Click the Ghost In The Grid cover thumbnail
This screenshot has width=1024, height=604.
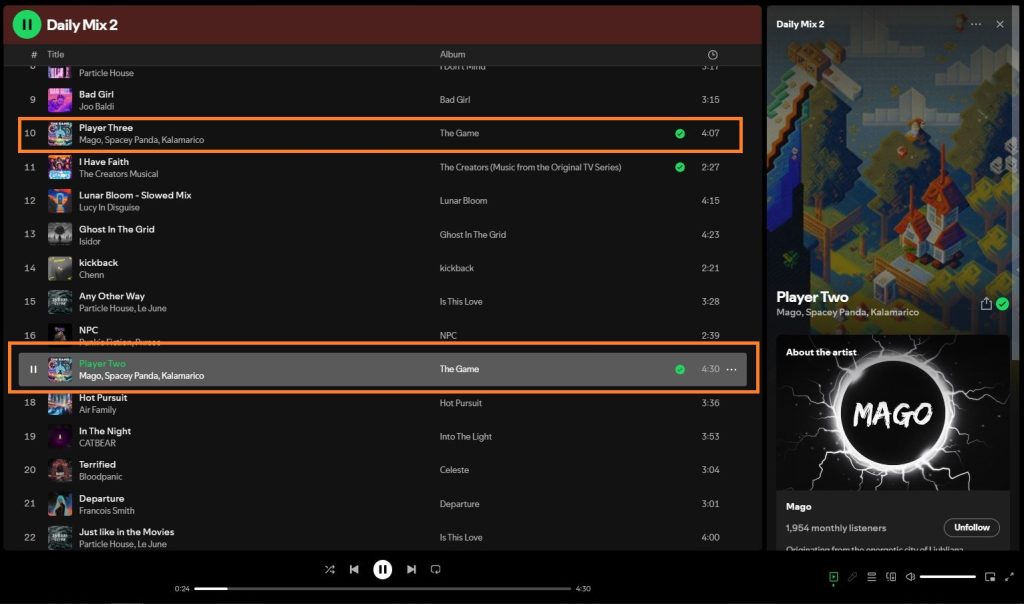60,234
